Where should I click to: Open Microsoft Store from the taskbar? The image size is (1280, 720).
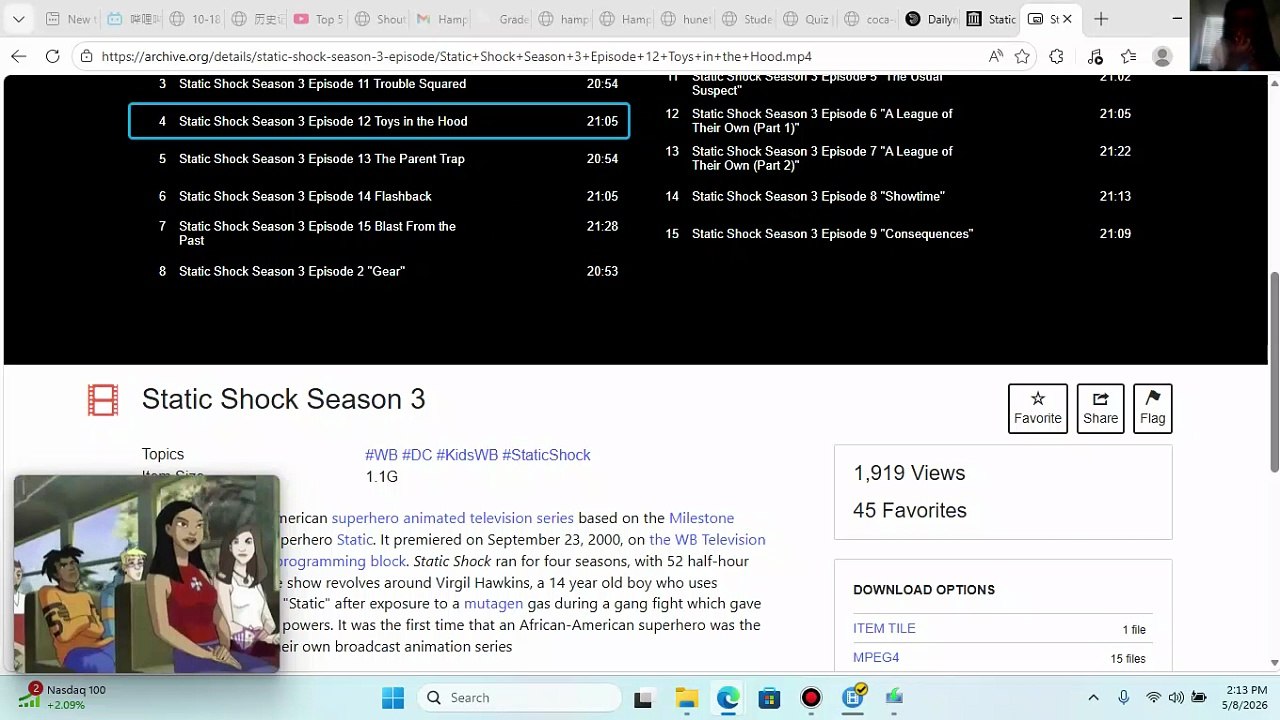(x=769, y=698)
